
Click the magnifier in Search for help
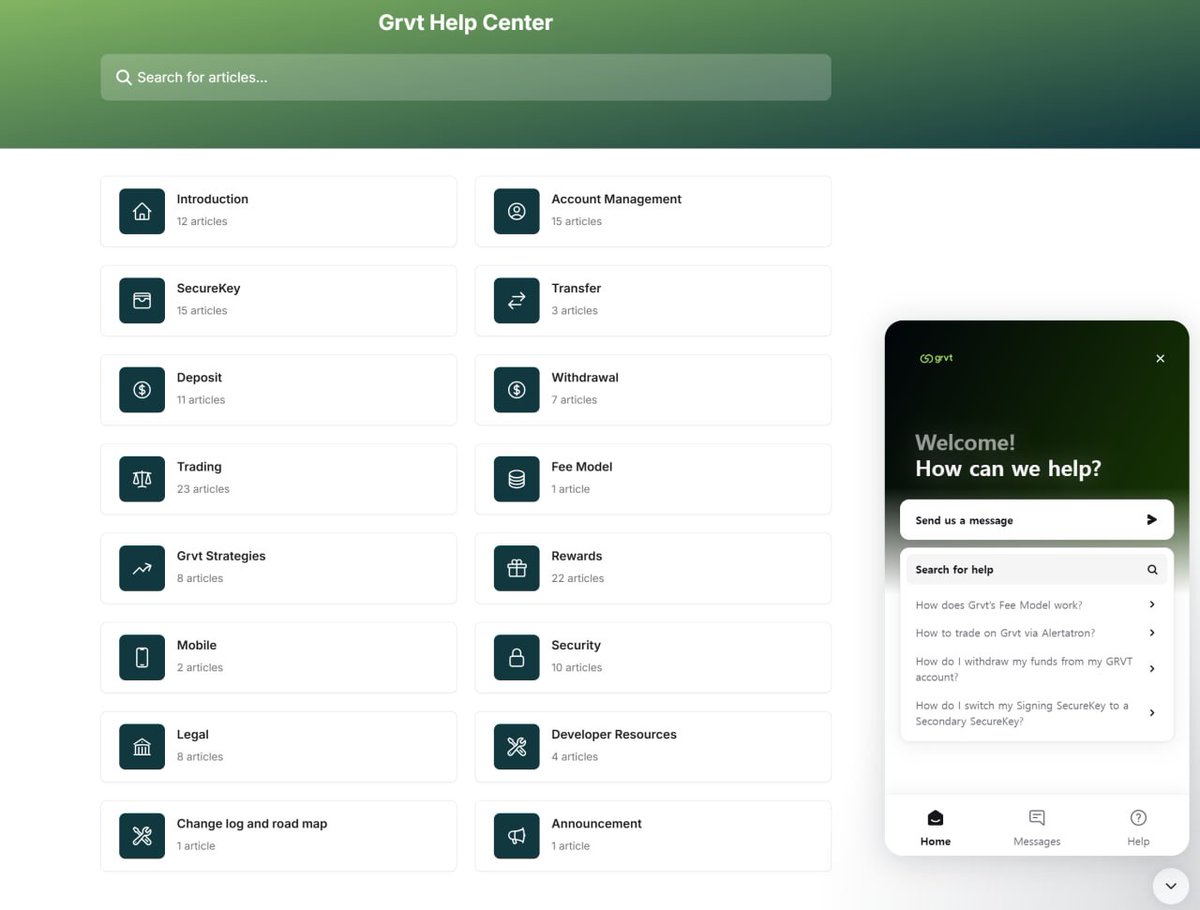[x=1152, y=570]
